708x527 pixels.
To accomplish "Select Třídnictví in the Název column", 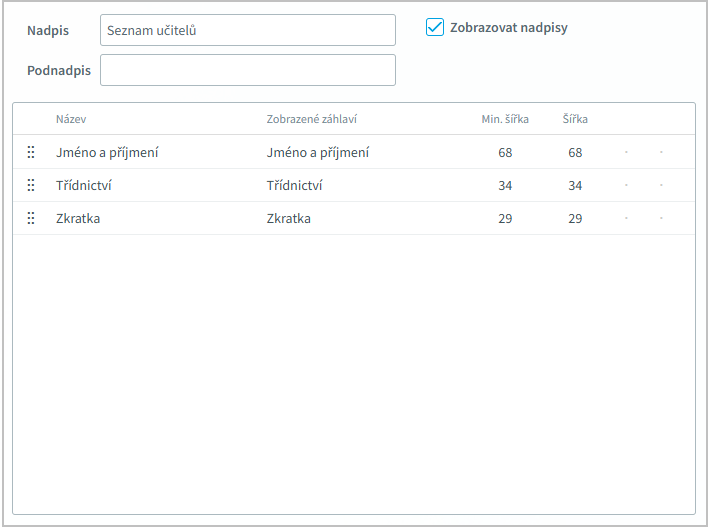I will (84, 186).
